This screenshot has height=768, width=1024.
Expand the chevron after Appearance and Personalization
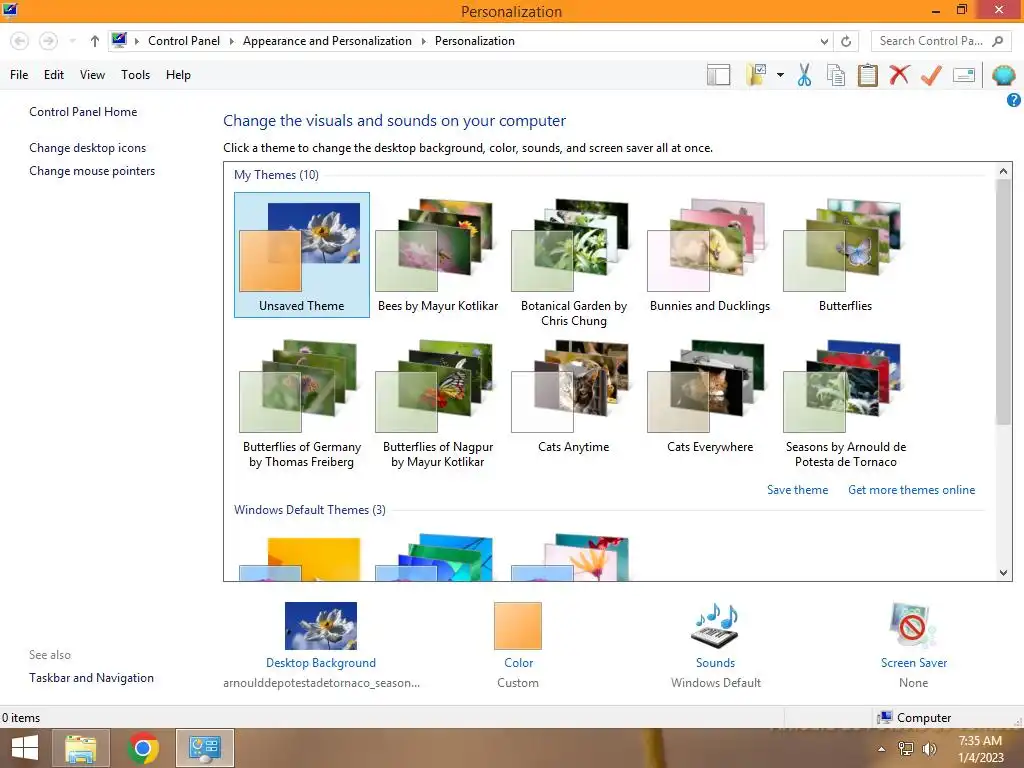tap(423, 41)
